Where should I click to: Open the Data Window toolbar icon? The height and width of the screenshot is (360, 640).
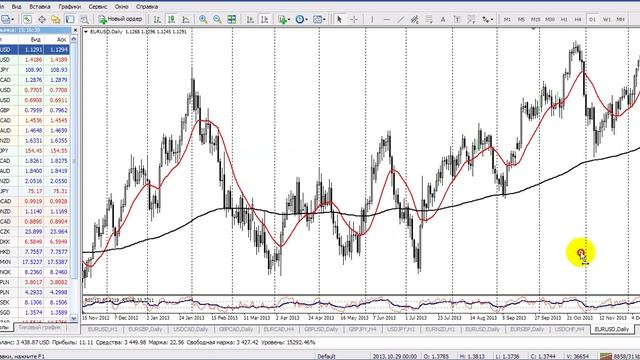[42, 19]
